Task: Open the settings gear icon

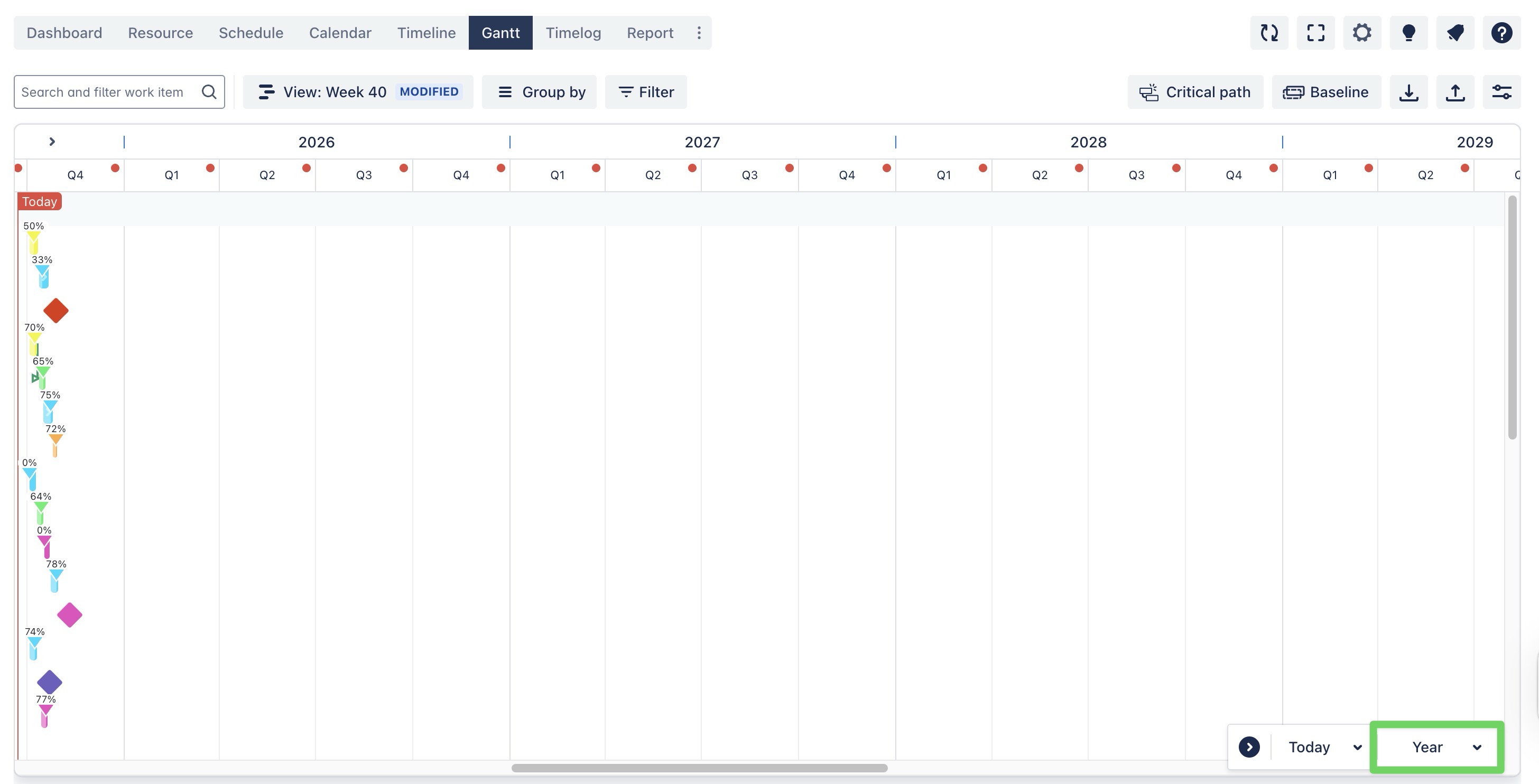Action: [1362, 33]
